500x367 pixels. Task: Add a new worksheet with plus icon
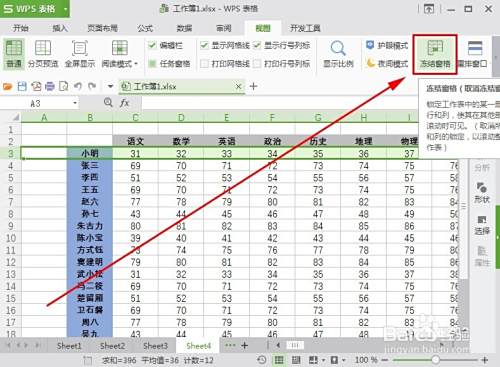[244, 345]
